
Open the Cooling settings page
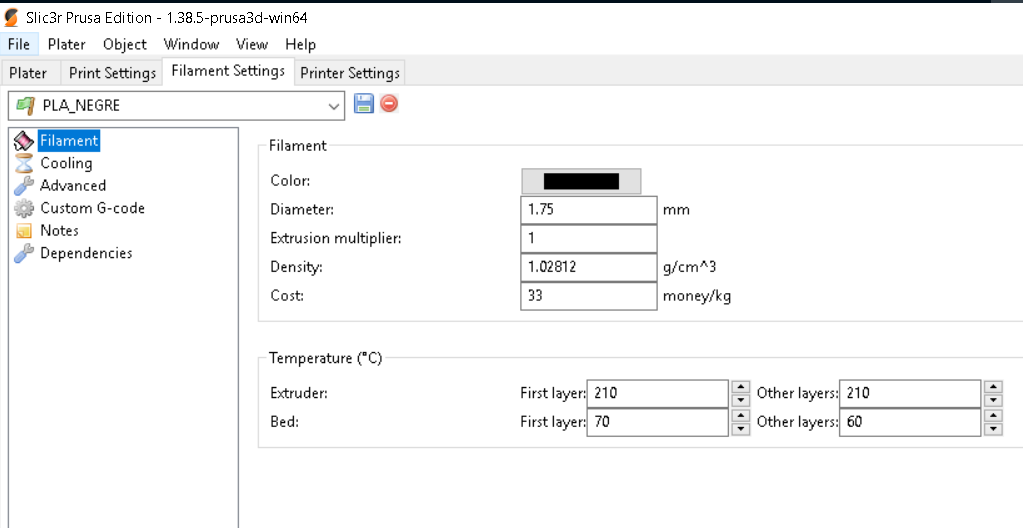click(x=66, y=163)
